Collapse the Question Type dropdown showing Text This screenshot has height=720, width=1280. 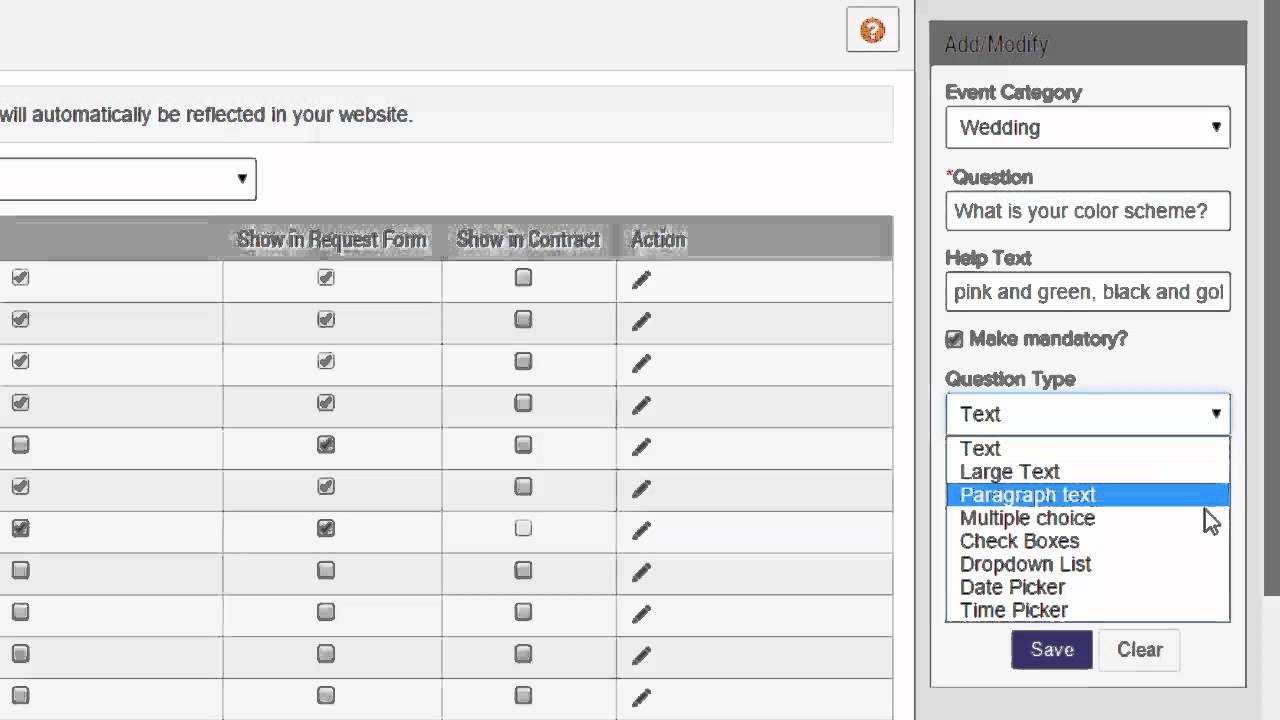tap(1087, 414)
